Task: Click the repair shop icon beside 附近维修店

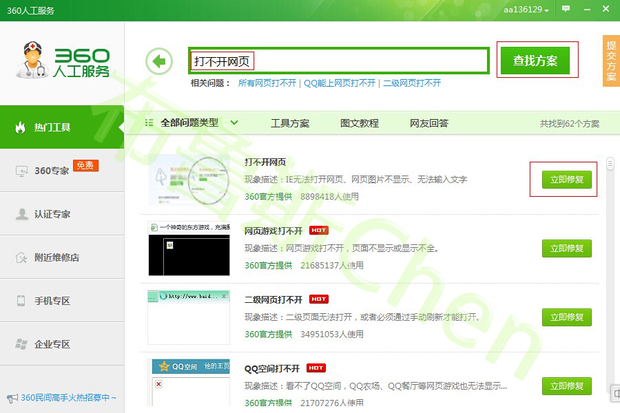Action: pos(21,258)
